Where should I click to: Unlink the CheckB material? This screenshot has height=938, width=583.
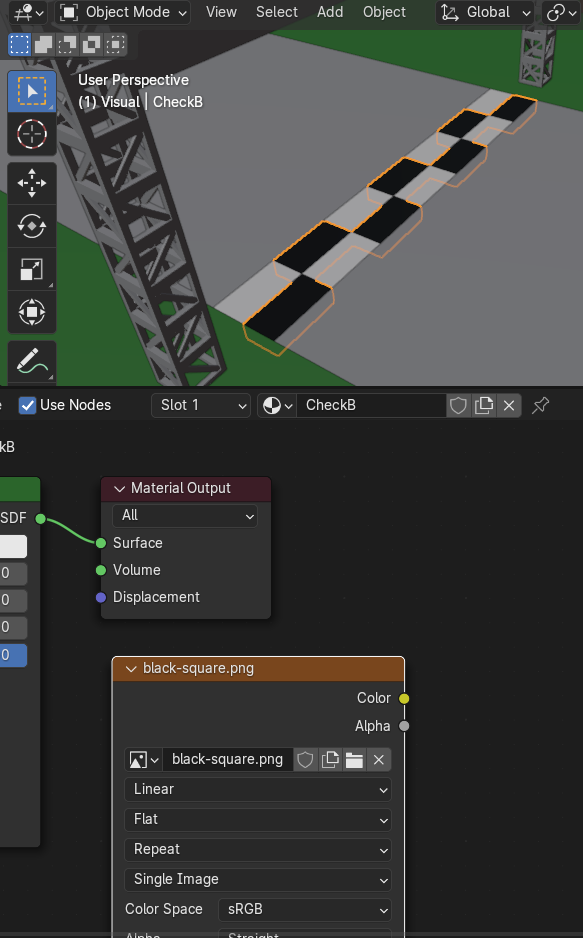(509, 406)
